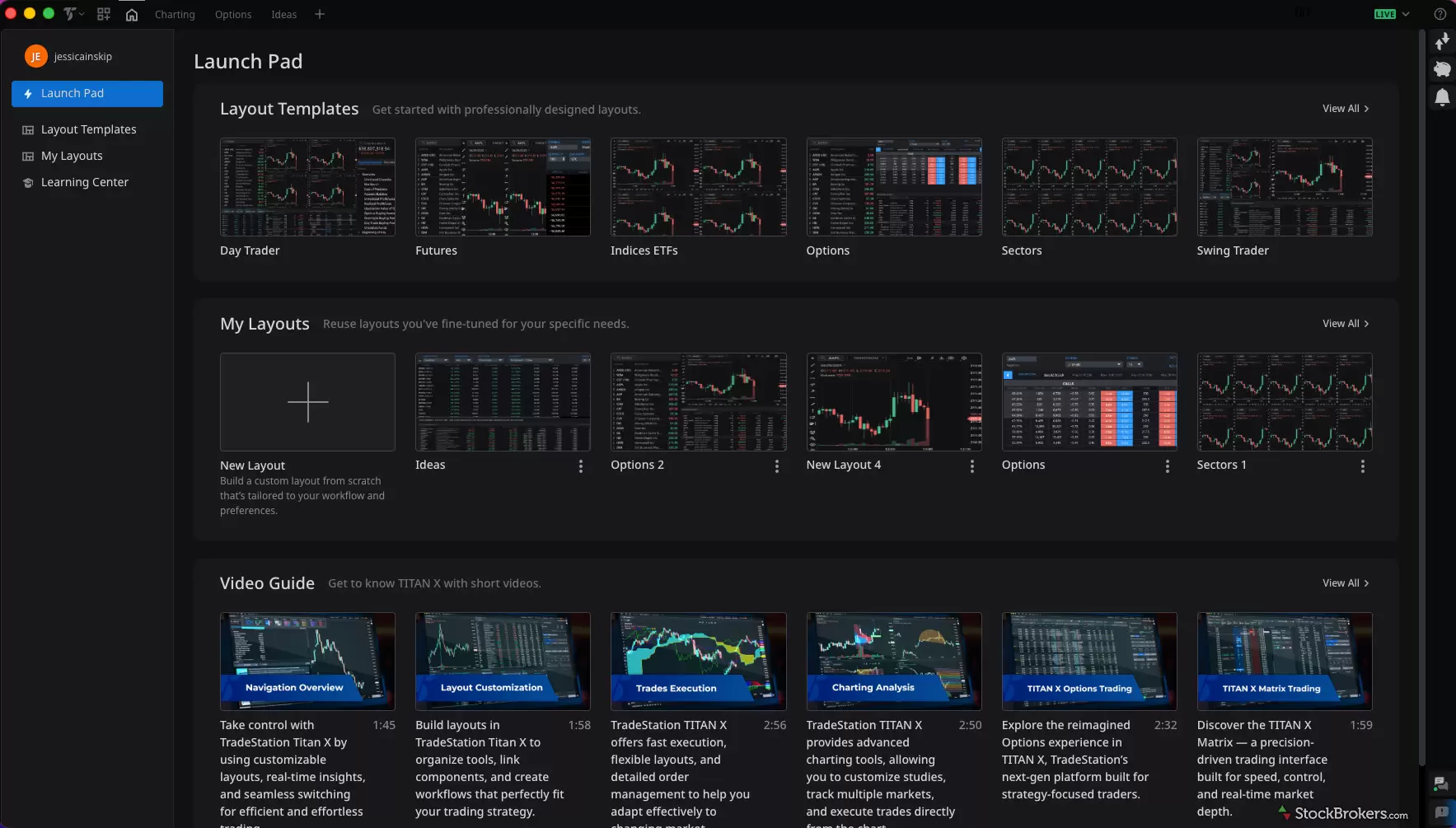The height and width of the screenshot is (828, 1456).
Task: Click the Learning Center graduation cap icon
Action: (x=28, y=183)
